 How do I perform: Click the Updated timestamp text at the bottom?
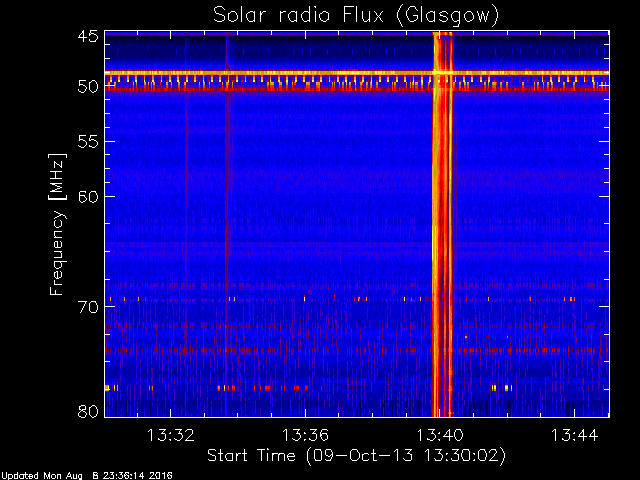tap(87, 476)
